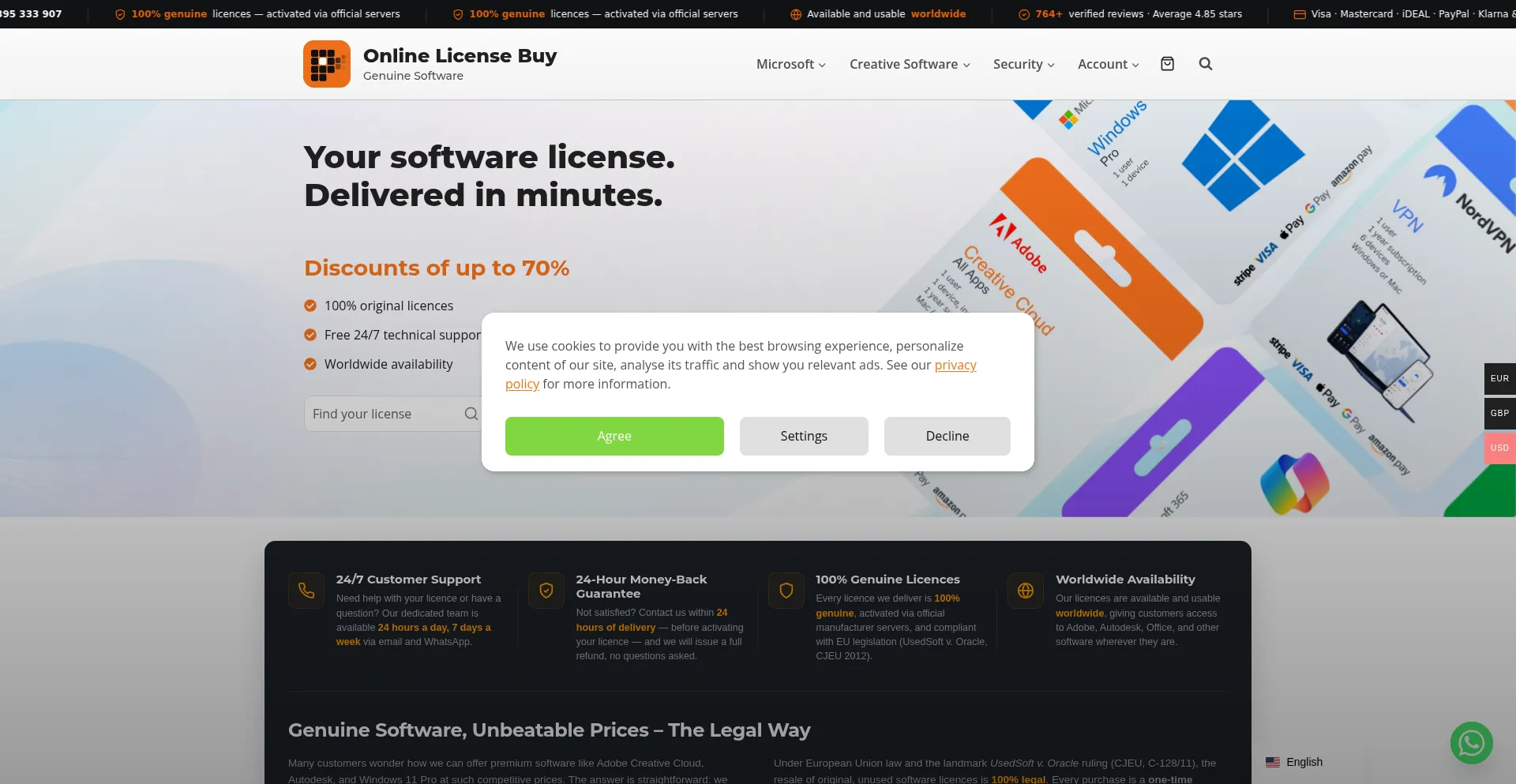Click 'Genuine Software, Unbeatable Prices' heading

[x=550, y=730]
